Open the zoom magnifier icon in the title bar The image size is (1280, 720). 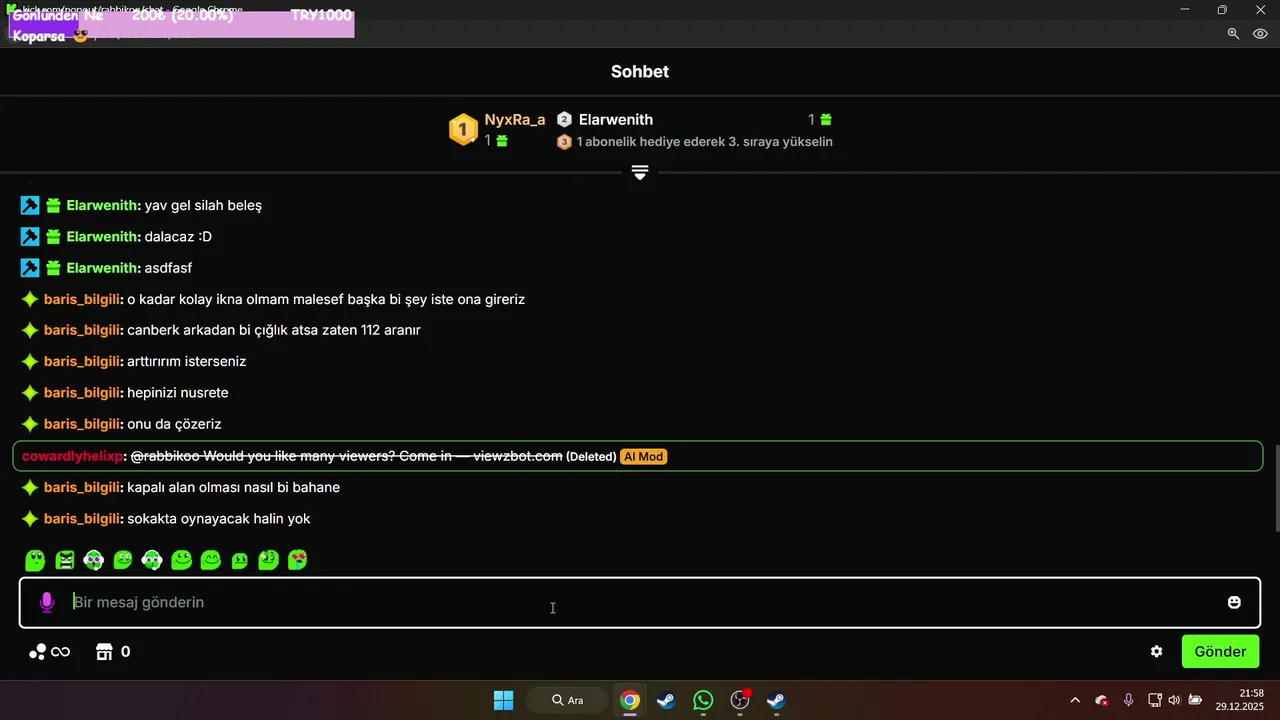click(x=1233, y=33)
